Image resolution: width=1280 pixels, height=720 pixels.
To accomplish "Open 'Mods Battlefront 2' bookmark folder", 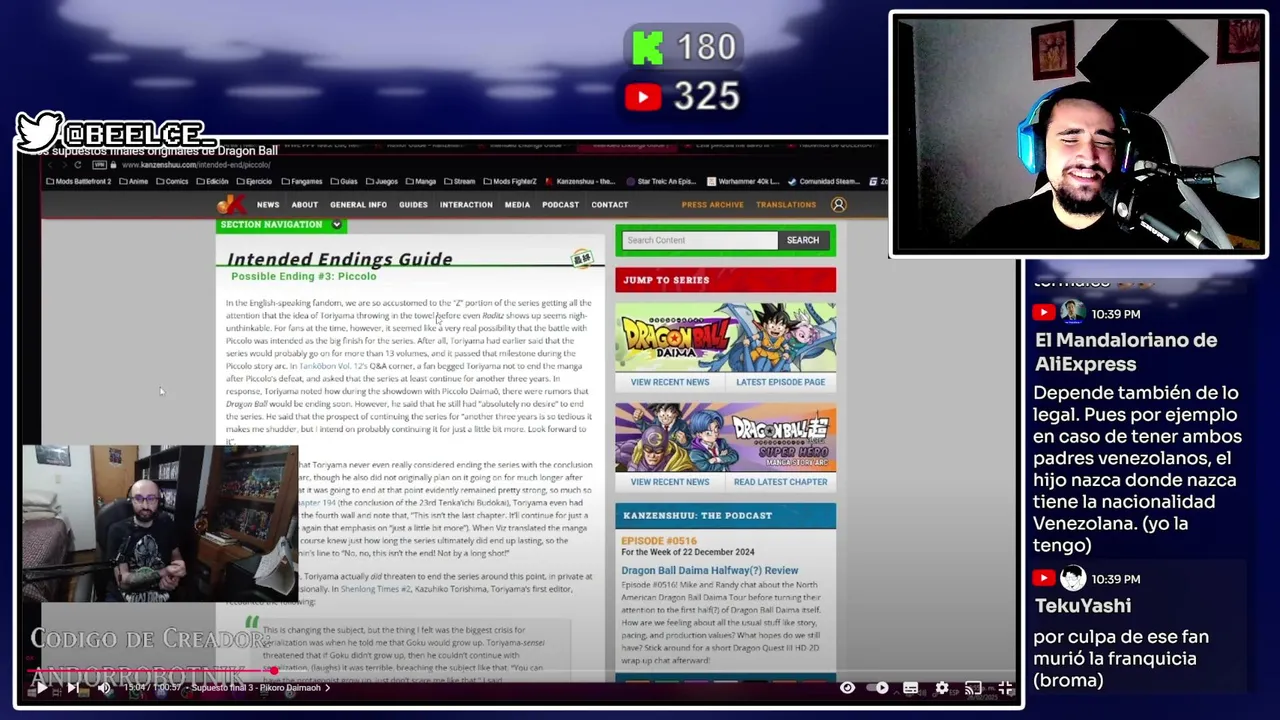I will coord(78,182).
